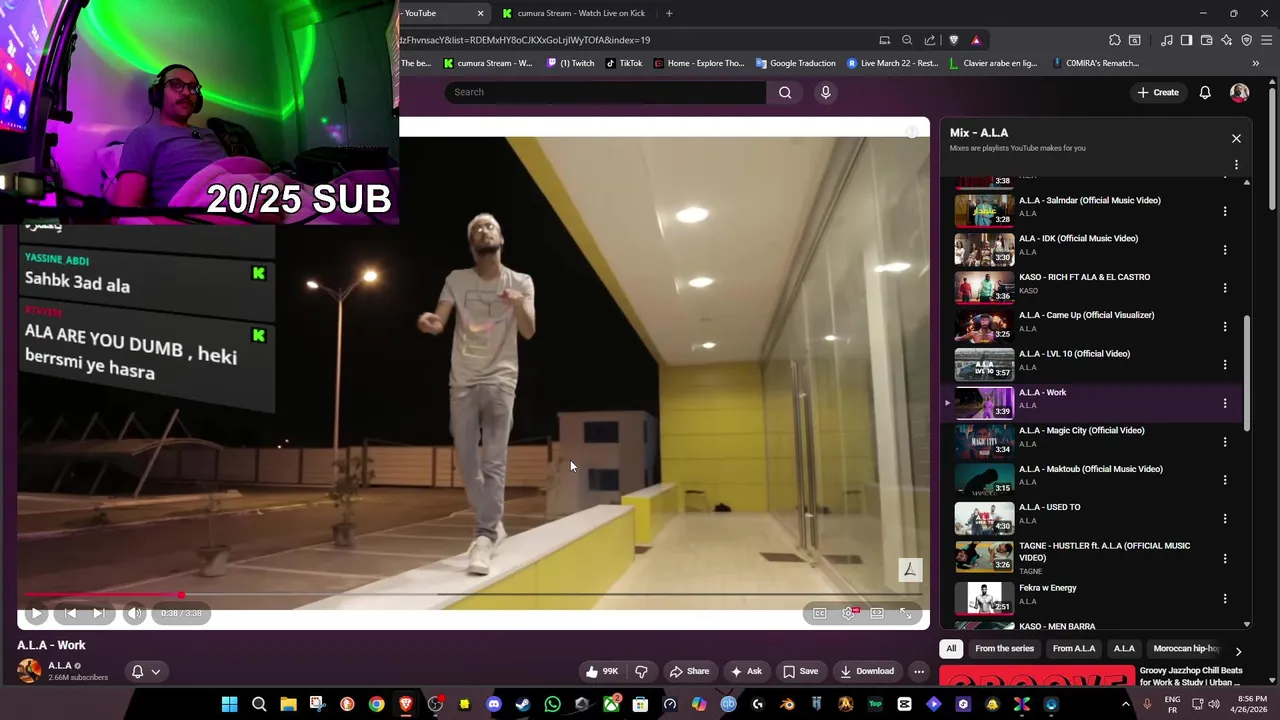Open the Google Traduction bookmark
The image size is (1280, 720).
point(796,63)
